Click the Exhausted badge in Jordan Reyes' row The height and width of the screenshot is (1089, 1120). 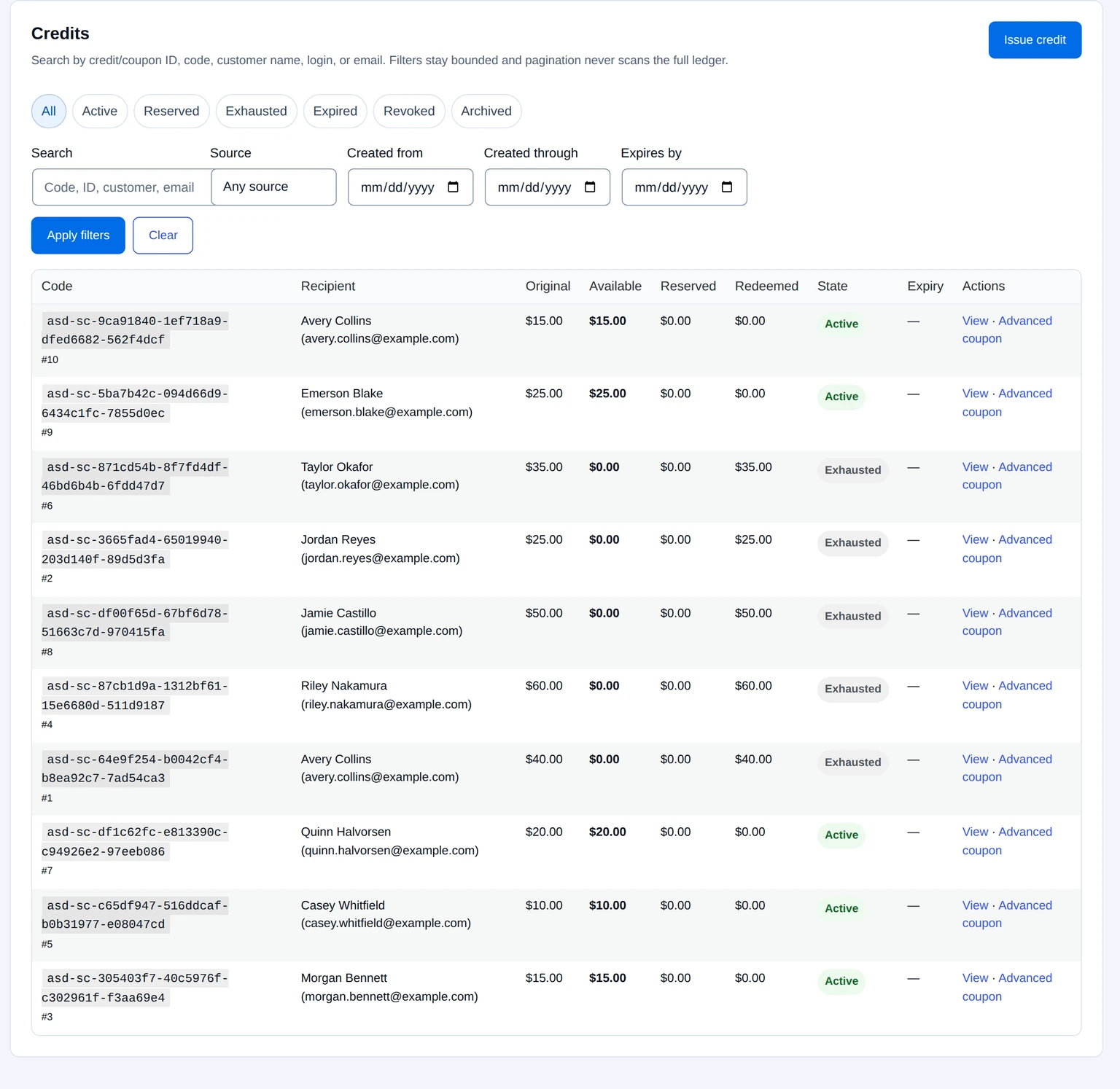click(853, 543)
